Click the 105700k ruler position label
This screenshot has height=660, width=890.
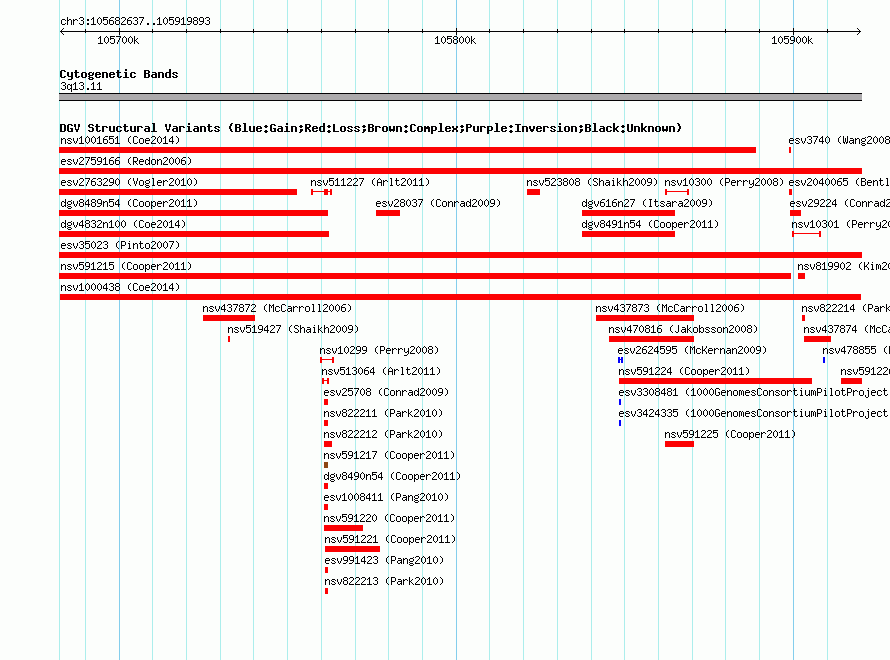pos(118,40)
